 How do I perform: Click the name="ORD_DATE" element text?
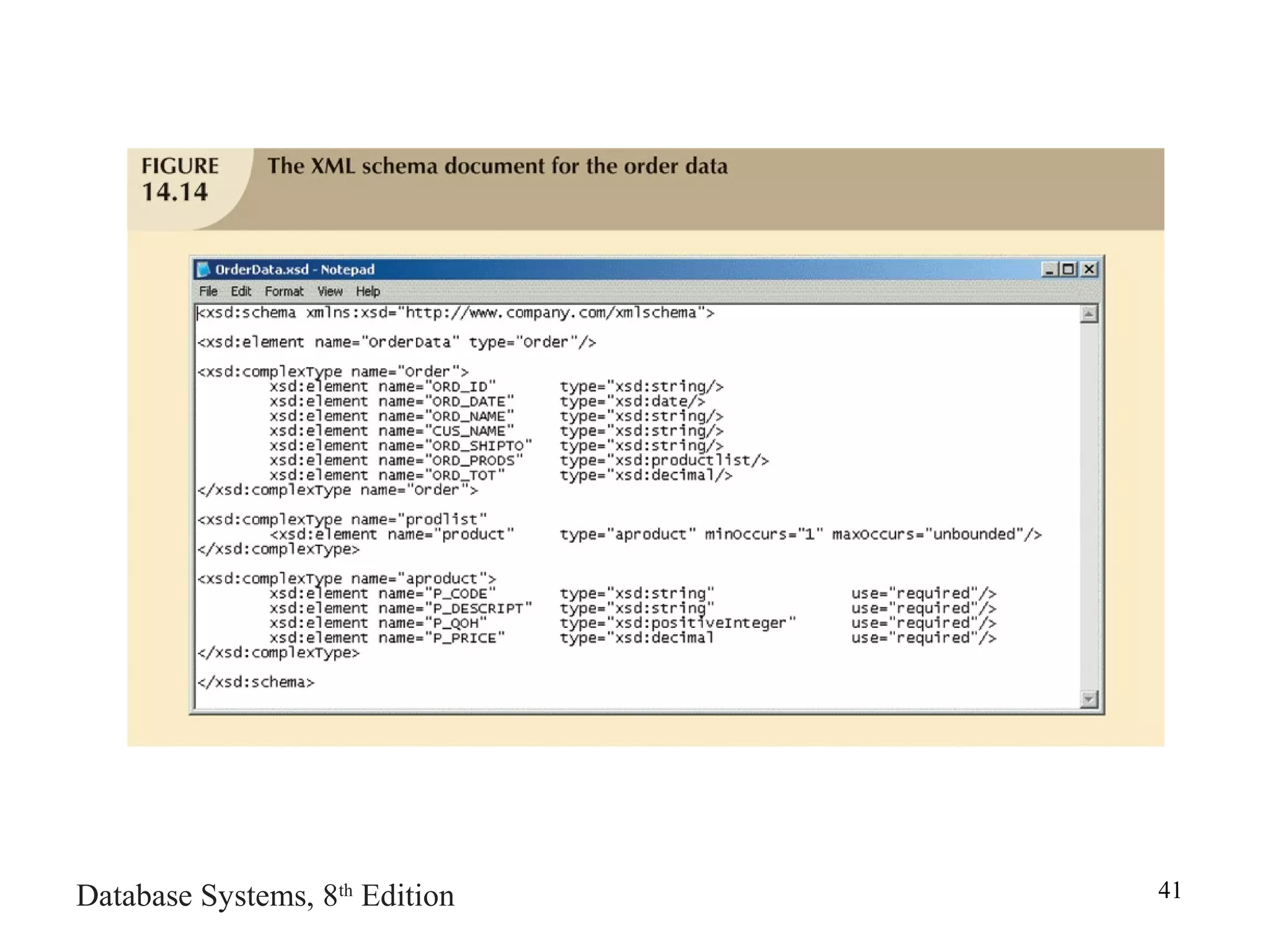pyautogui.click(x=446, y=402)
